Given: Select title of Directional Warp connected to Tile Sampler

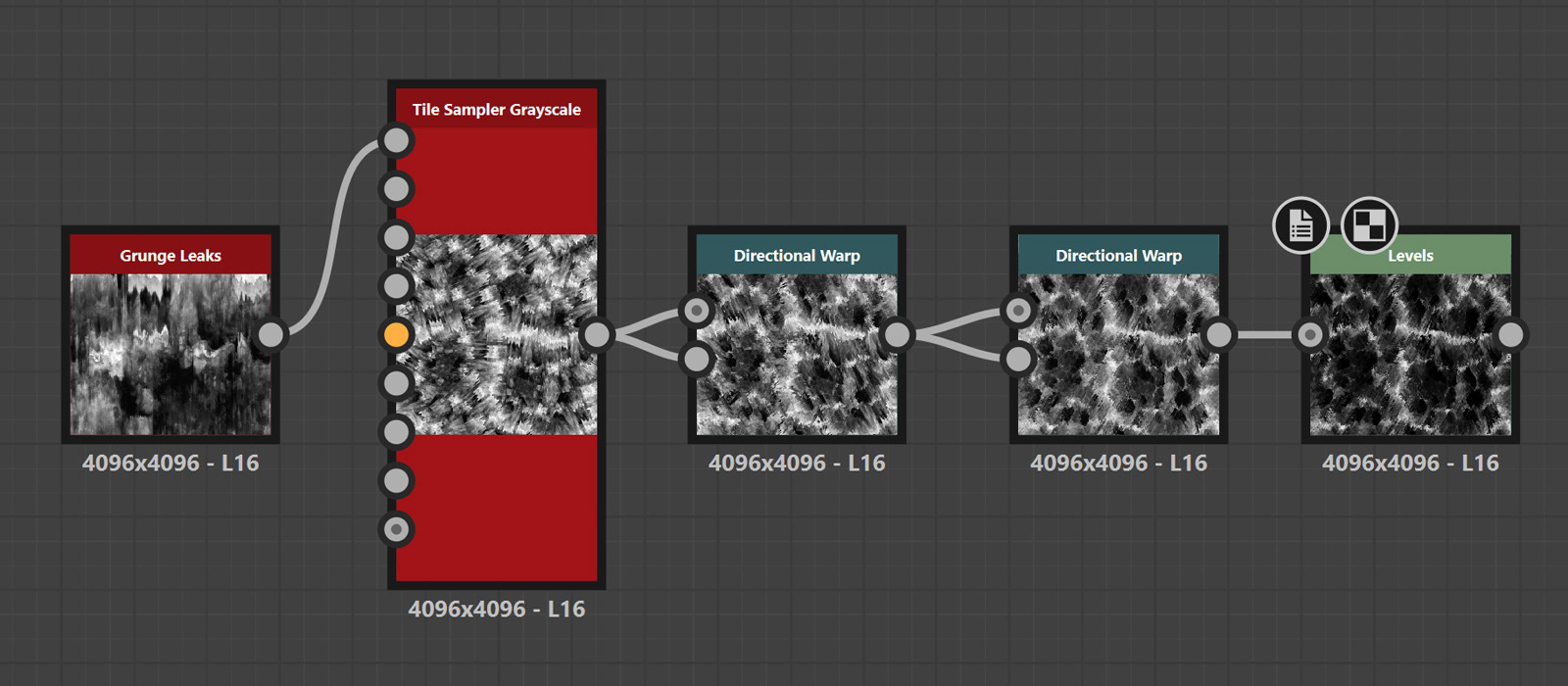Looking at the screenshot, I should click(797, 255).
